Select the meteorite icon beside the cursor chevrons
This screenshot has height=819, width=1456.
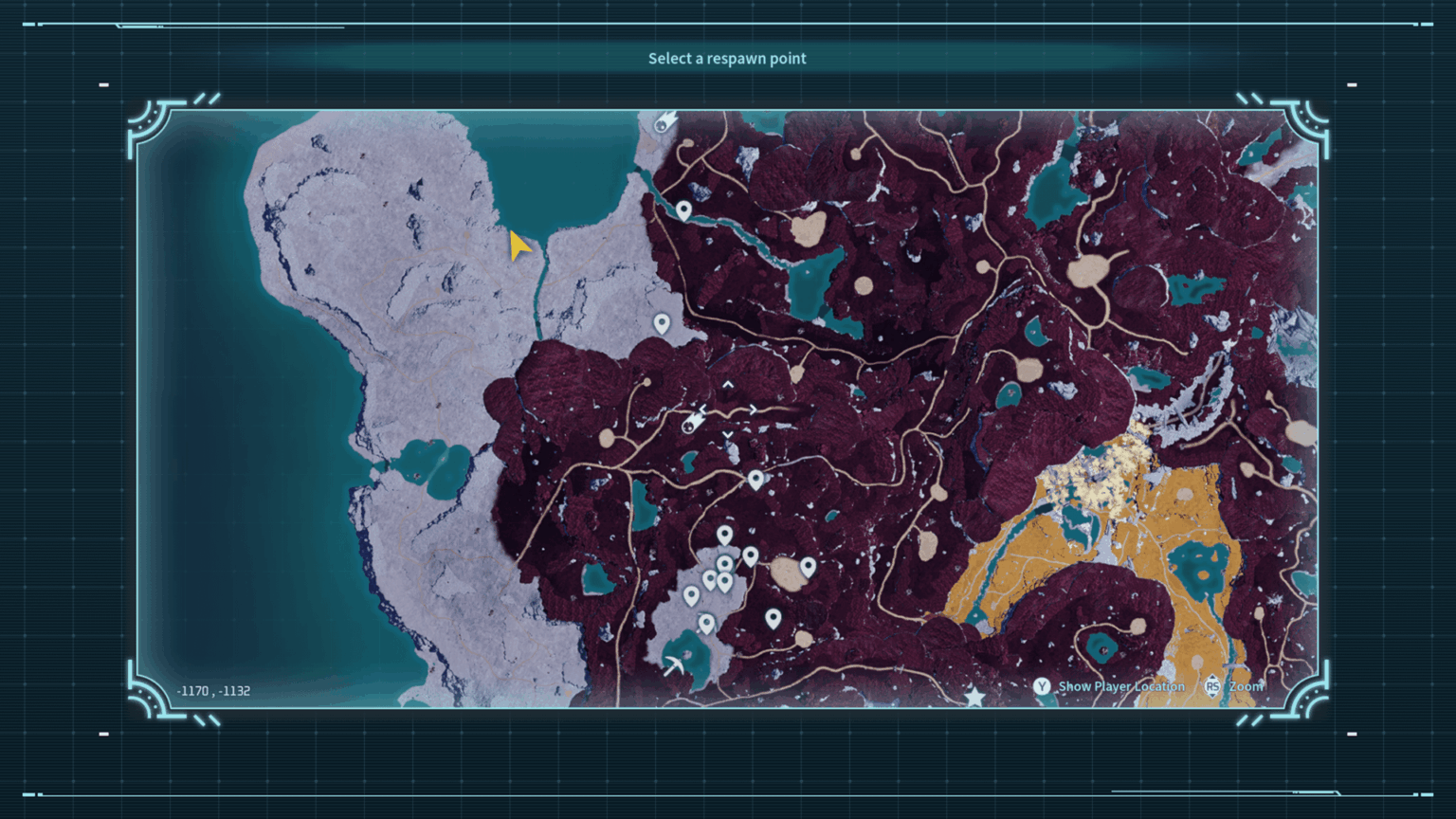coord(694,422)
